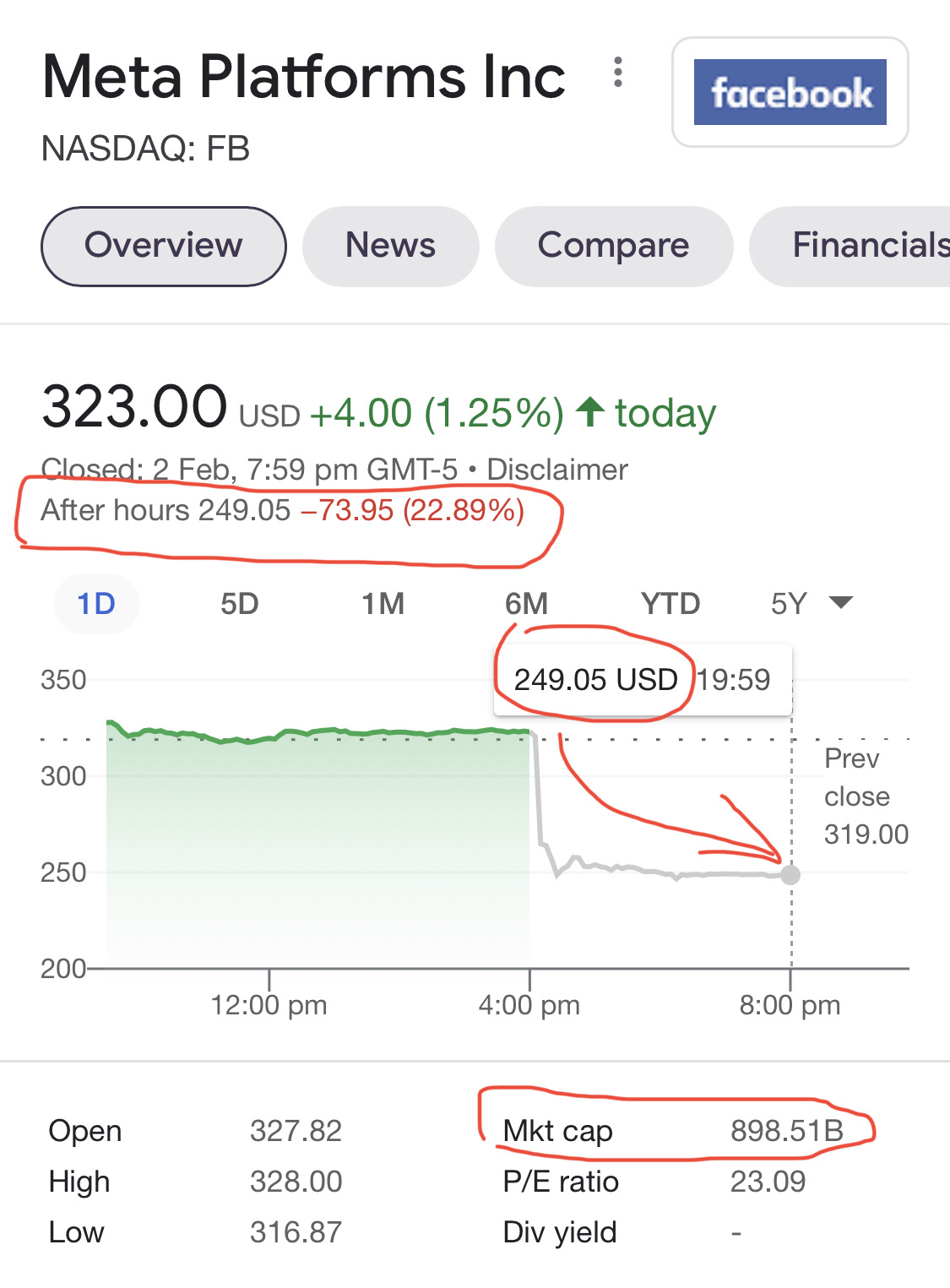Select the 1D chart range

click(96, 604)
